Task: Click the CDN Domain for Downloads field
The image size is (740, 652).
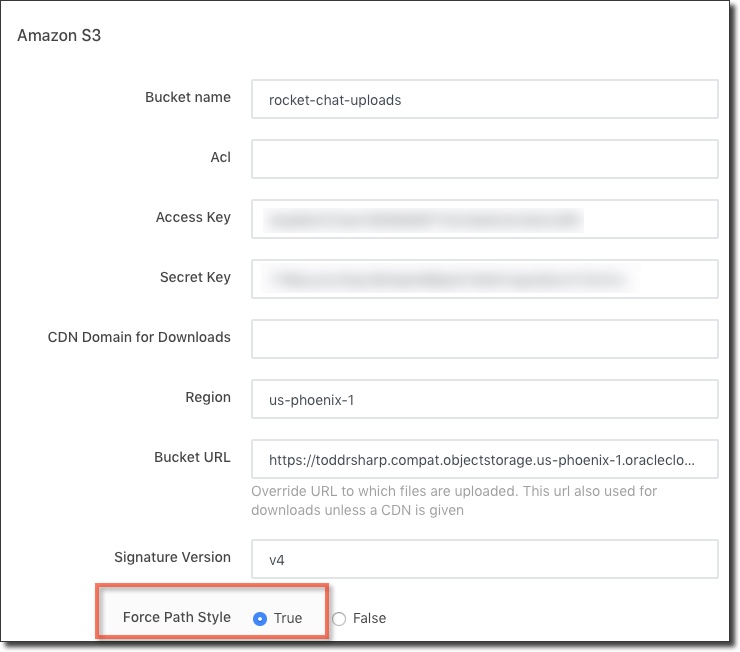Action: [x=484, y=339]
